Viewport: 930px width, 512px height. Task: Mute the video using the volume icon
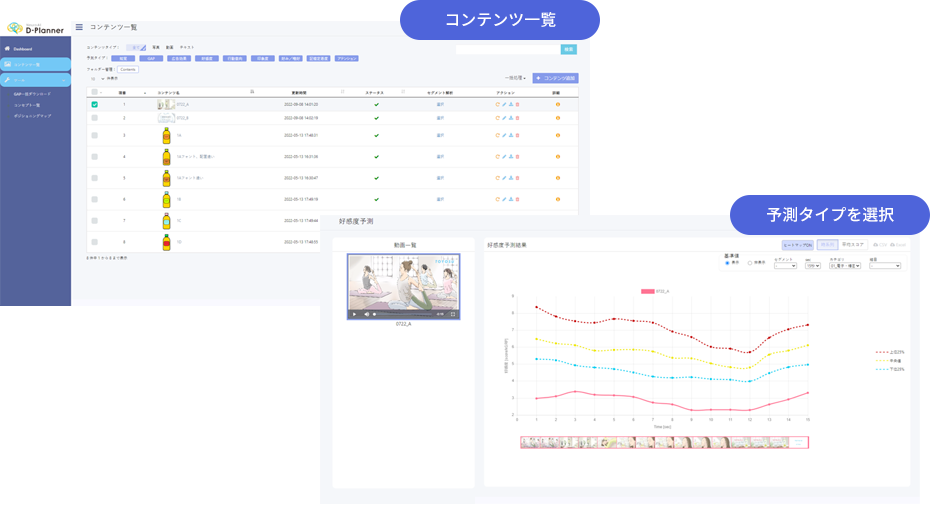pyautogui.click(x=365, y=314)
